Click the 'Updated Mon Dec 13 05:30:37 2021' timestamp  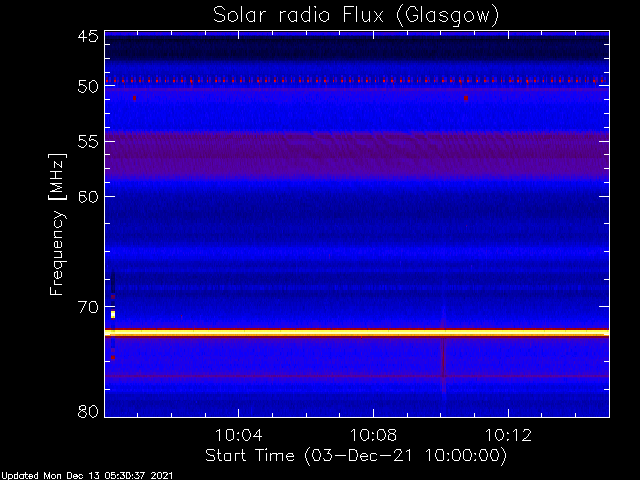click(87, 476)
